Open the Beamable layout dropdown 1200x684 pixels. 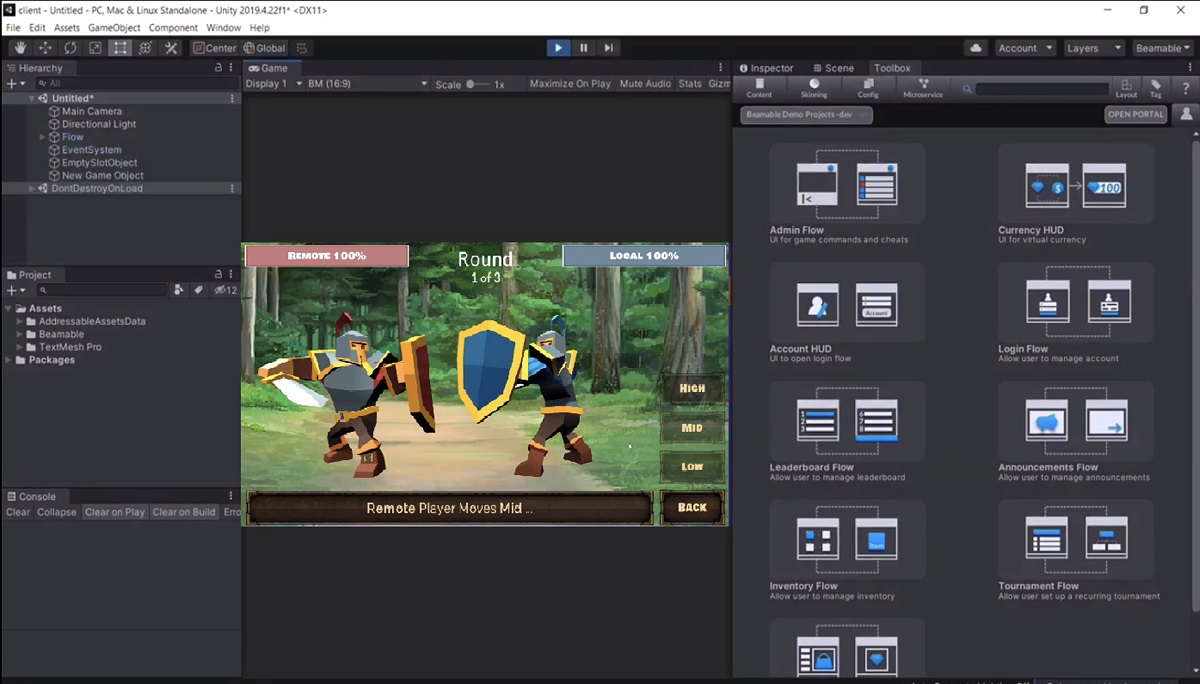1163,48
